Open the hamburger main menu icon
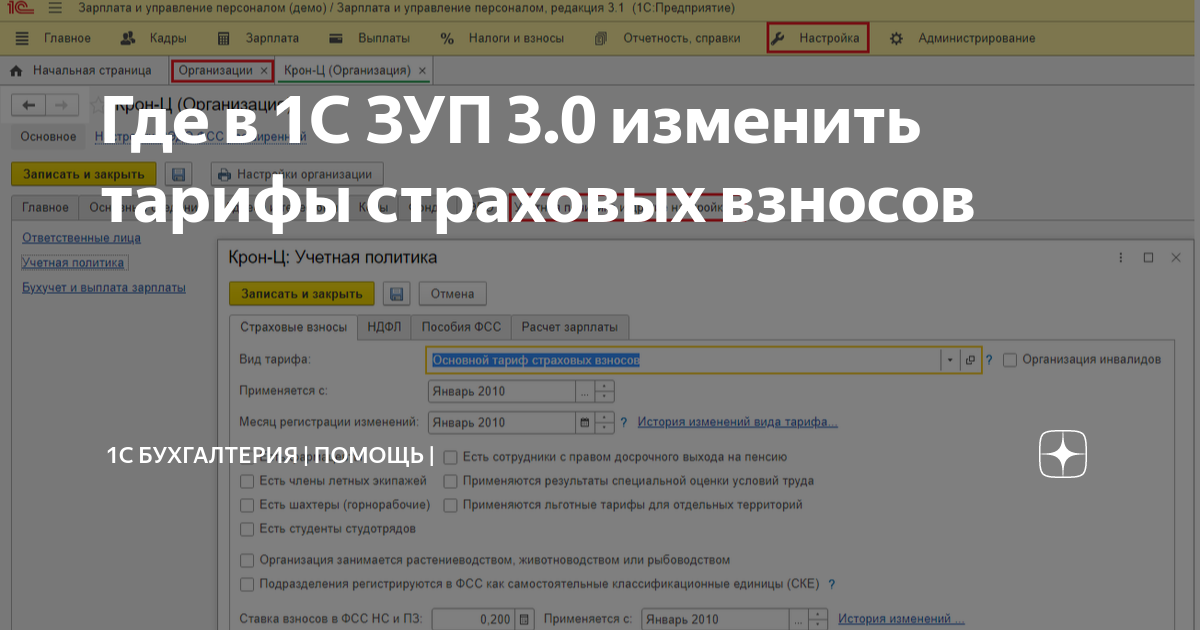1200x630 pixels. 56,9
